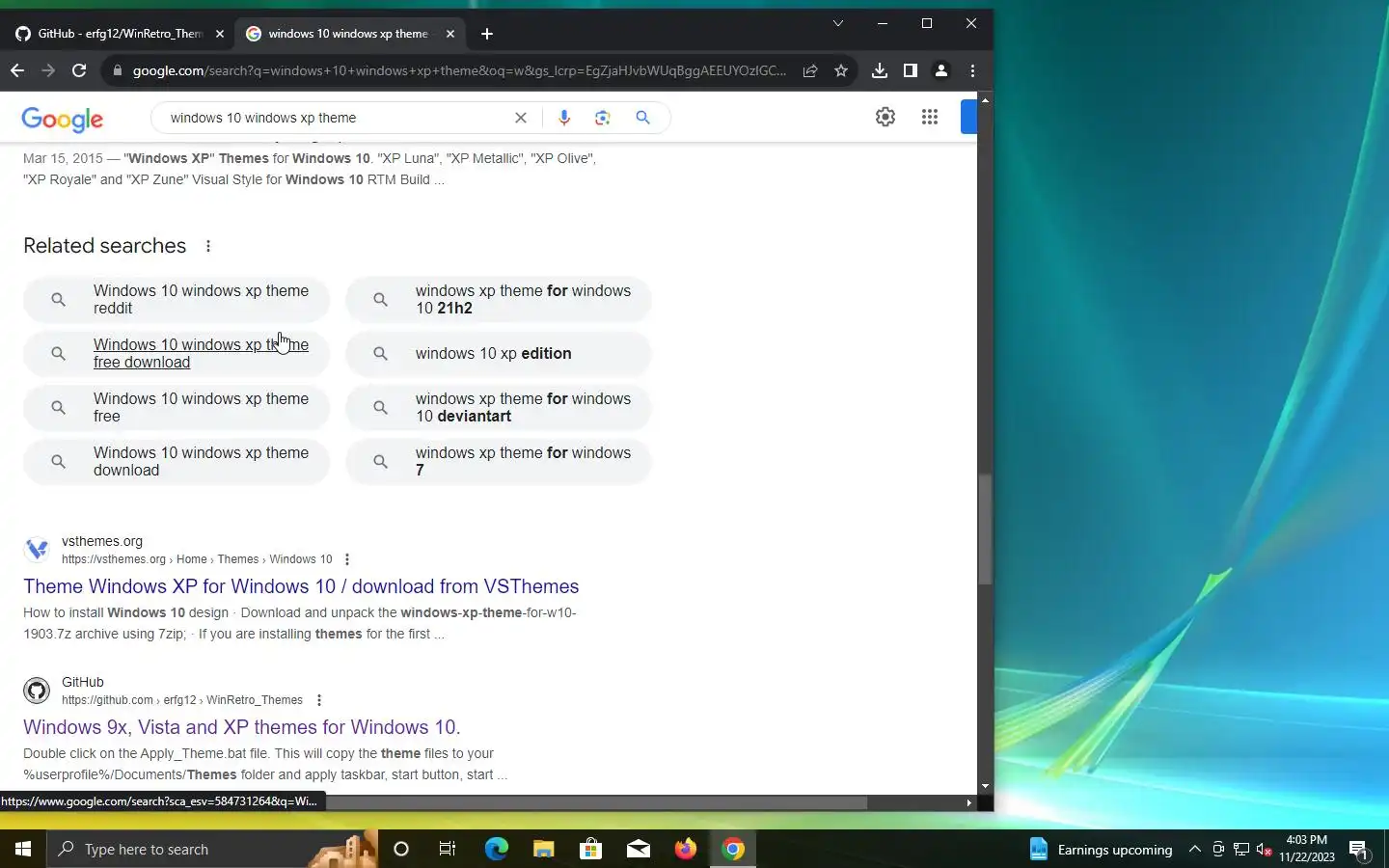Image resolution: width=1389 pixels, height=868 pixels.
Task: Open File Explorer from the taskbar
Action: (544, 849)
